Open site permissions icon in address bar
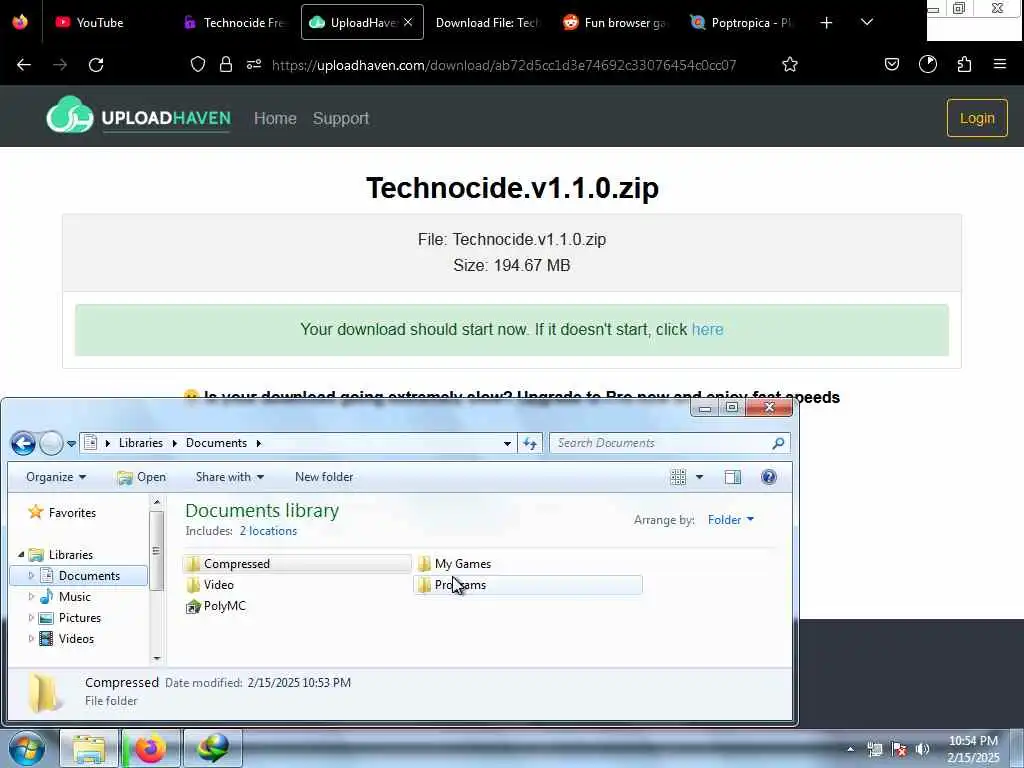Image resolution: width=1024 pixels, height=768 pixels. (x=254, y=64)
